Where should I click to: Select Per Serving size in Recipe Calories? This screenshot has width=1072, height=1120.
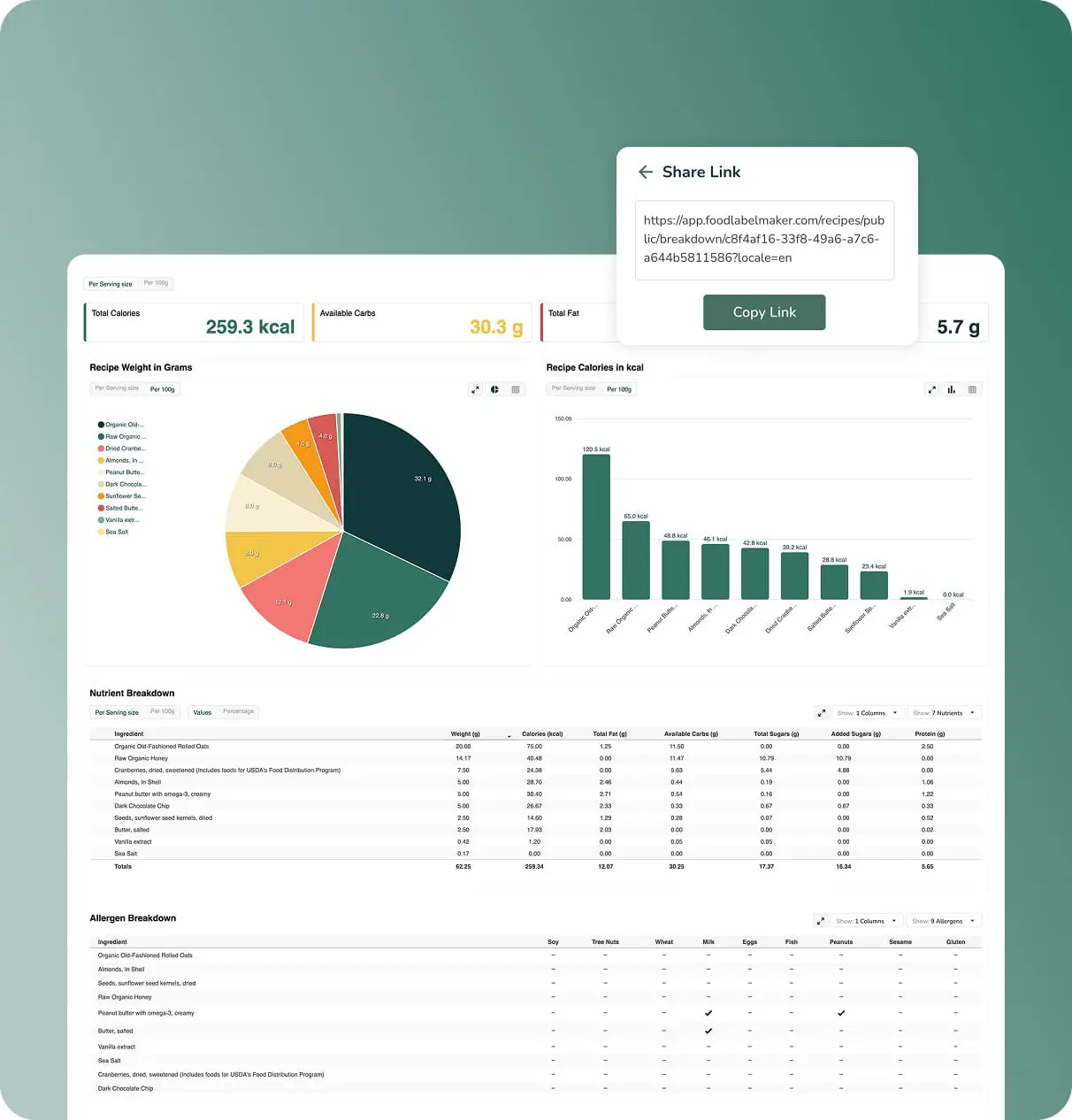(x=573, y=388)
